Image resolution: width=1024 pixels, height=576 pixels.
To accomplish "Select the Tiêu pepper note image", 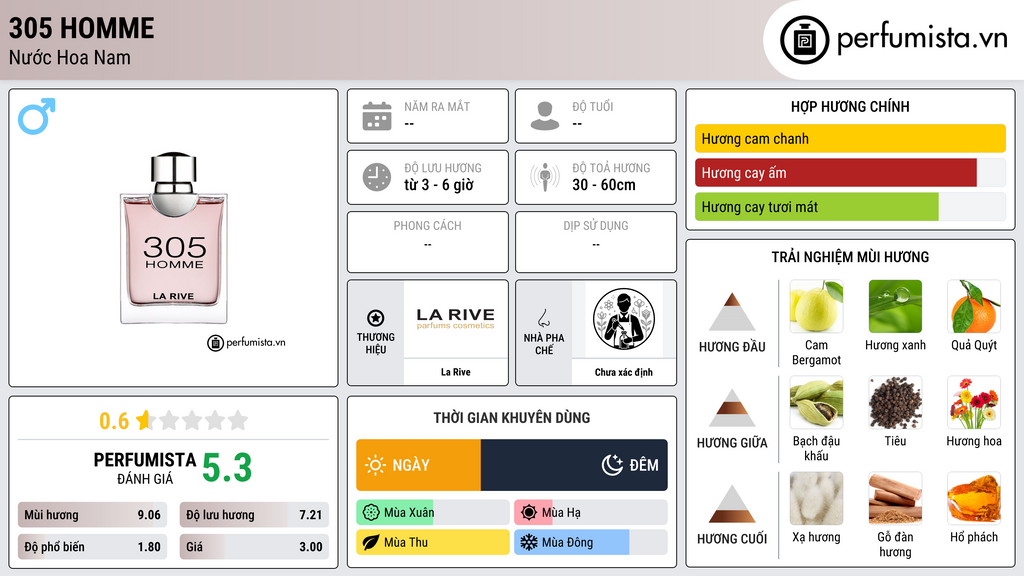I will 895,402.
